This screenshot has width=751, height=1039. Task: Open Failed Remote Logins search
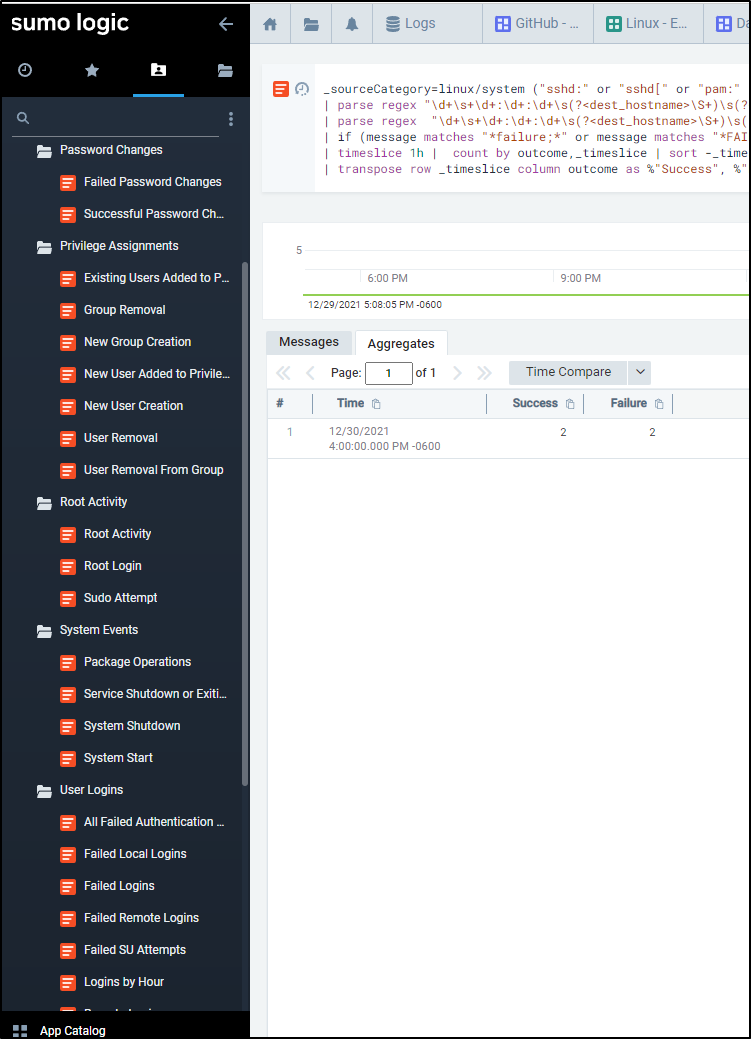point(141,918)
